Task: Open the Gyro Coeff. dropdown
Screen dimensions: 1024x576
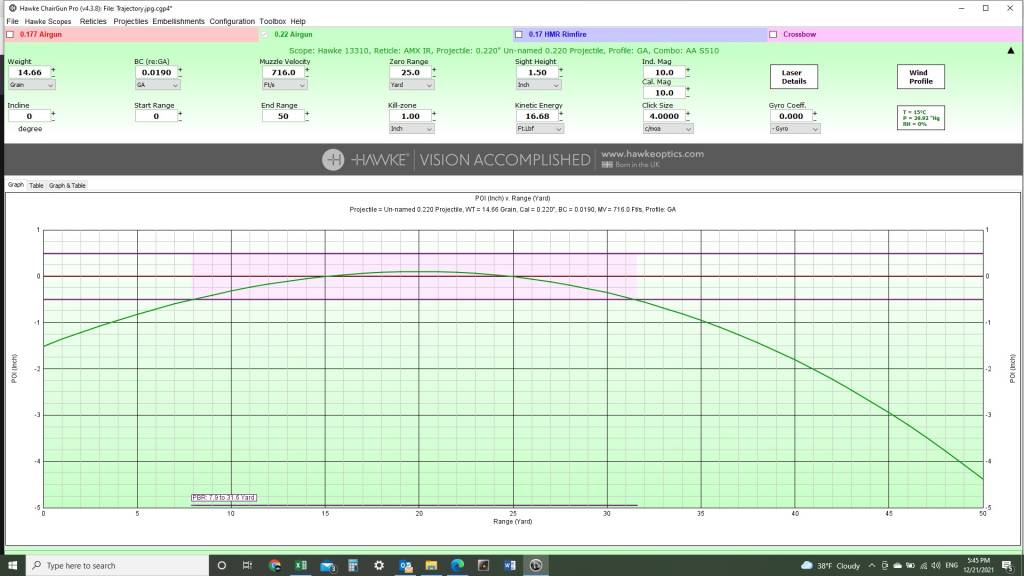Action: 795,129
